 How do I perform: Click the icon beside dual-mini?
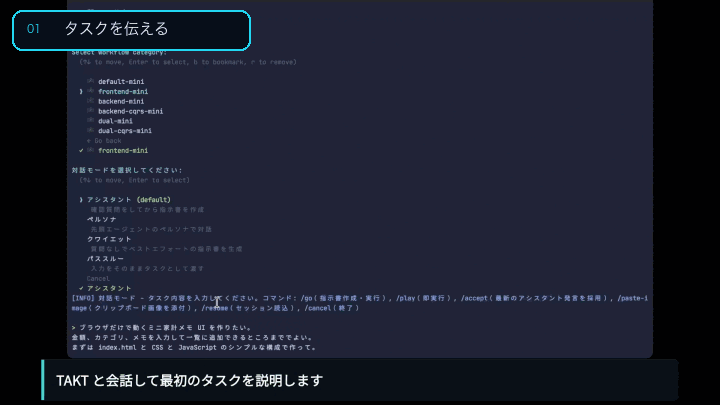[x=90, y=121]
